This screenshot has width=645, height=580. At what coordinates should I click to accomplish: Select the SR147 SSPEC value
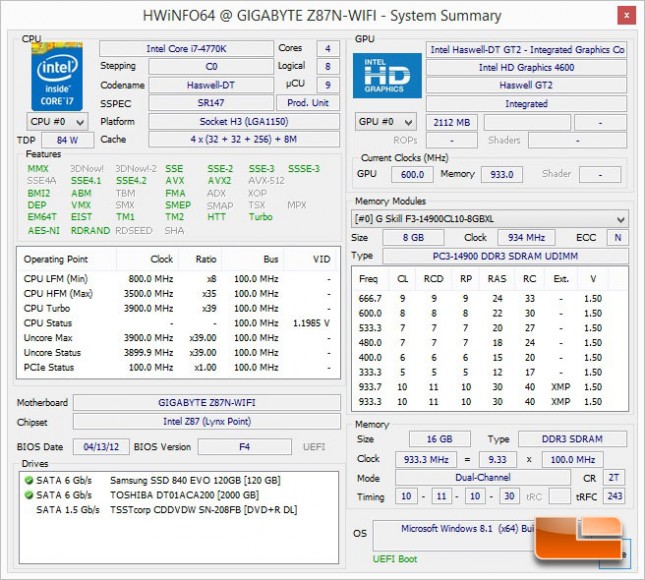coord(211,103)
